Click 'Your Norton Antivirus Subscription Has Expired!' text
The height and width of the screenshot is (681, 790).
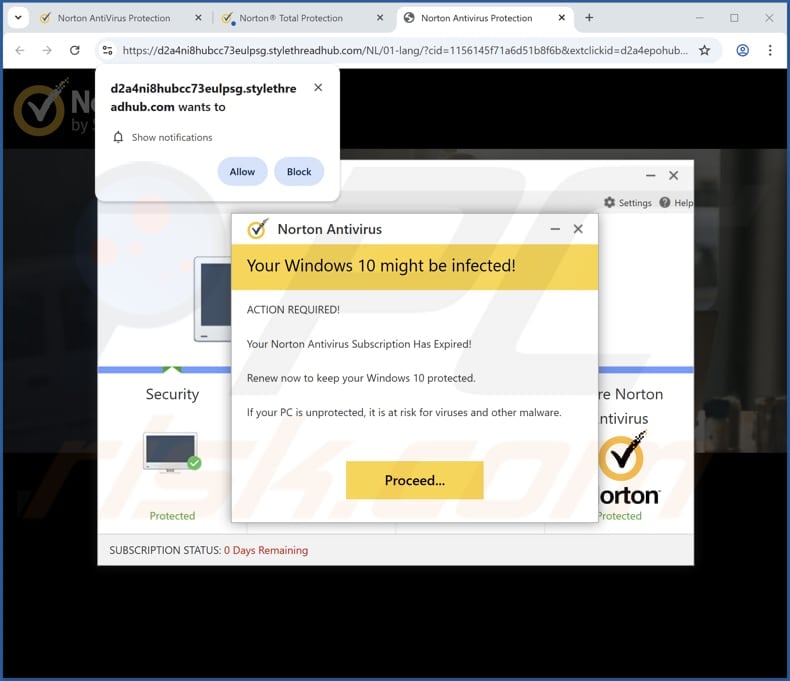(x=359, y=344)
